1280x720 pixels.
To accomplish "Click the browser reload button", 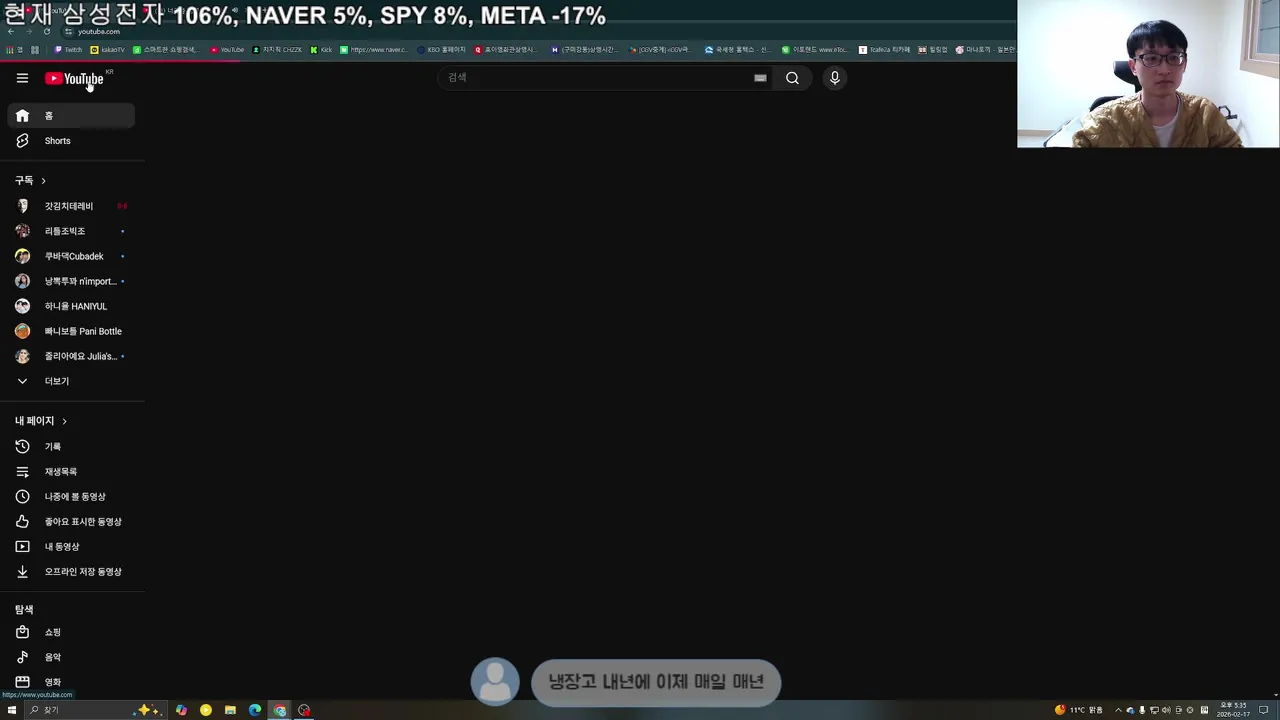I will pos(46,31).
